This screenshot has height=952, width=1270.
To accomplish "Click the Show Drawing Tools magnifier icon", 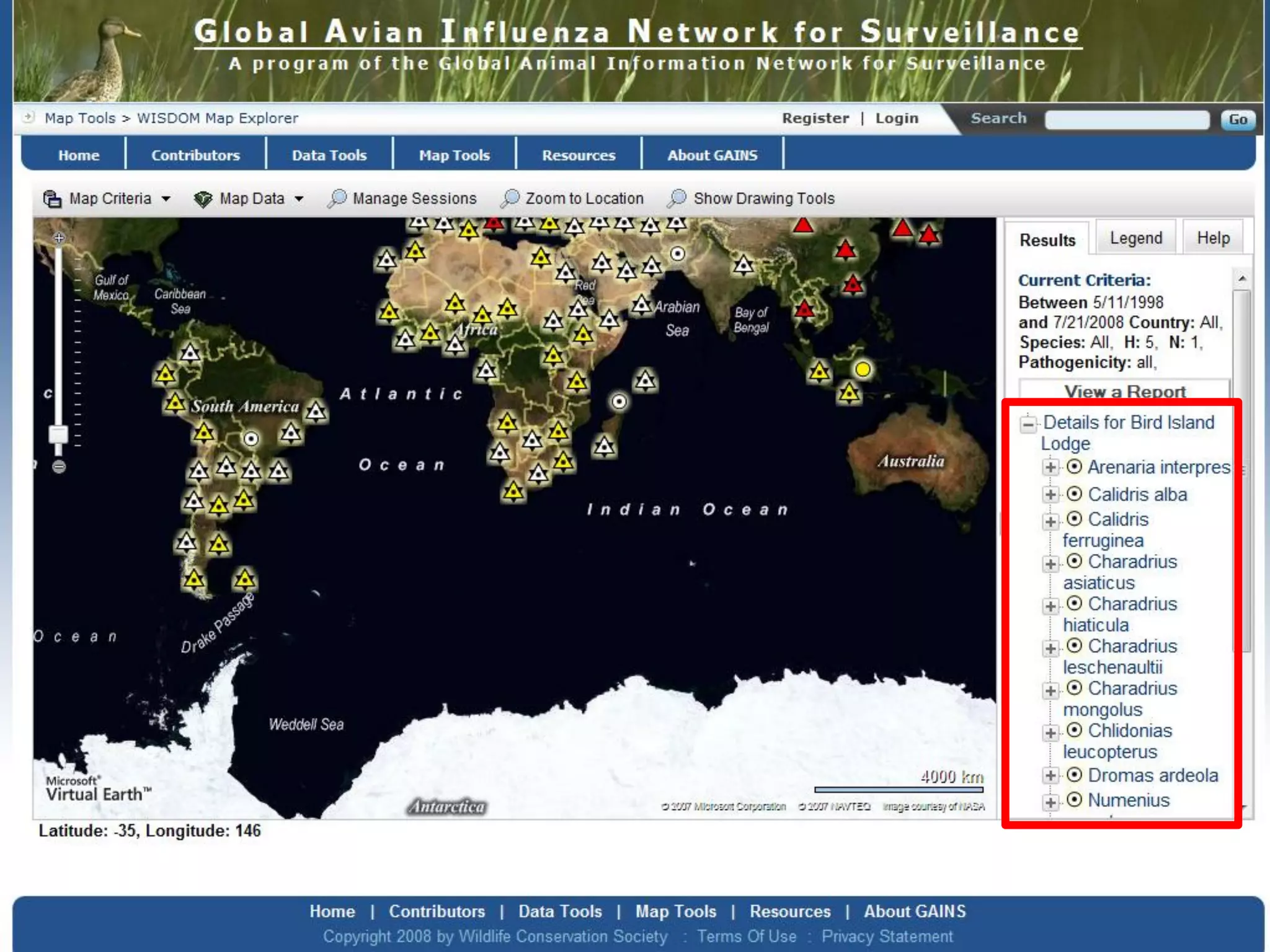I will (x=677, y=198).
